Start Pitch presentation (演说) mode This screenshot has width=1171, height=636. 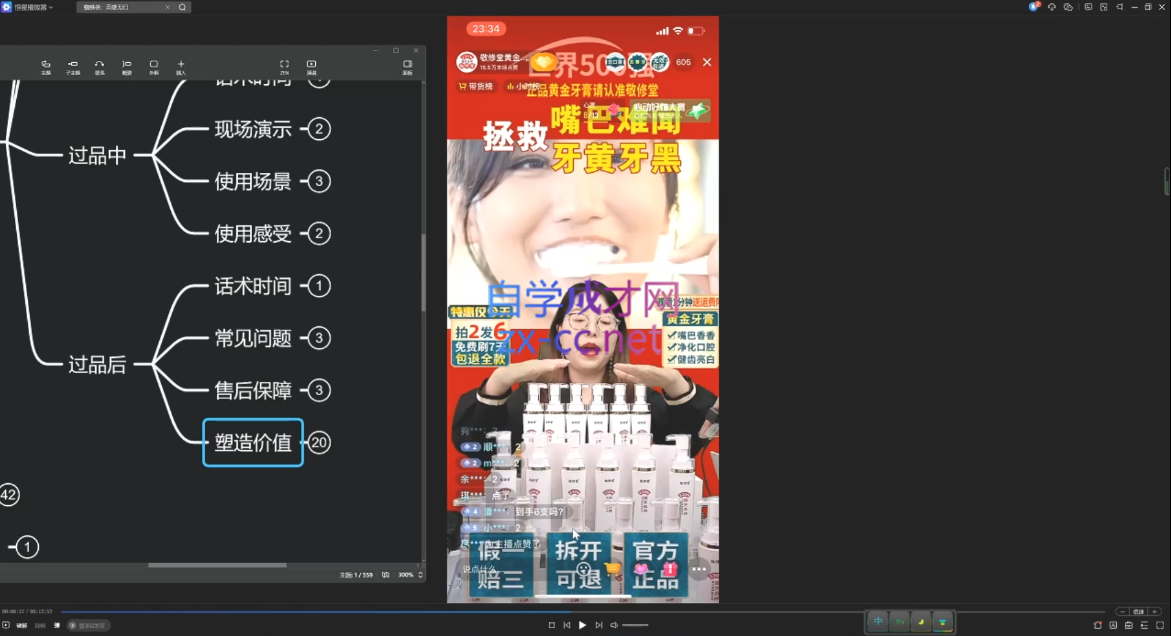coord(311,67)
